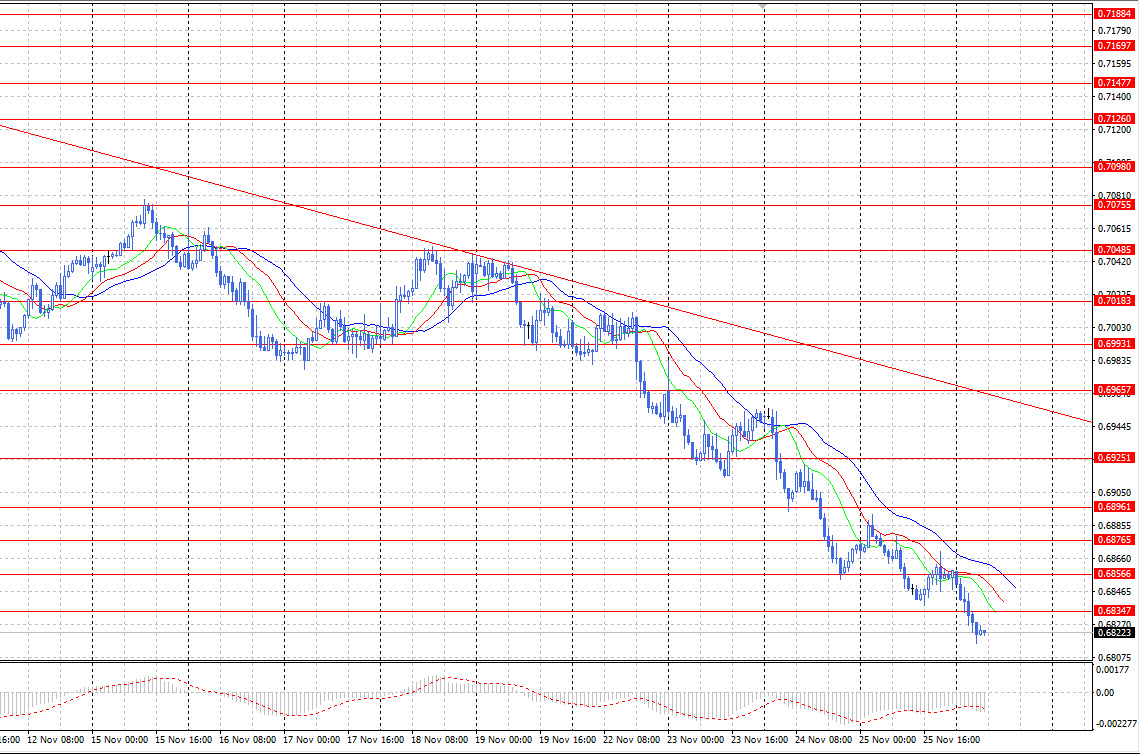The width and height of the screenshot is (1140, 754).
Task: Click the 22 Nov 08:00 time label
Action: tap(631, 739)
